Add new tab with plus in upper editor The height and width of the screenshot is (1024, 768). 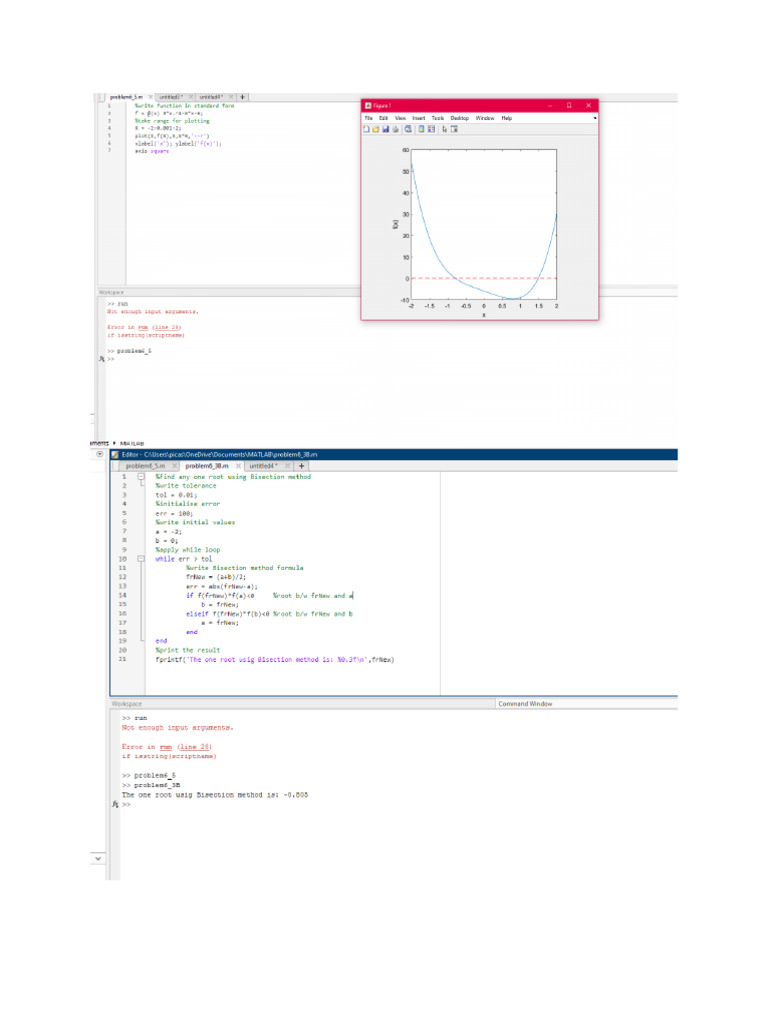[242, 97]
